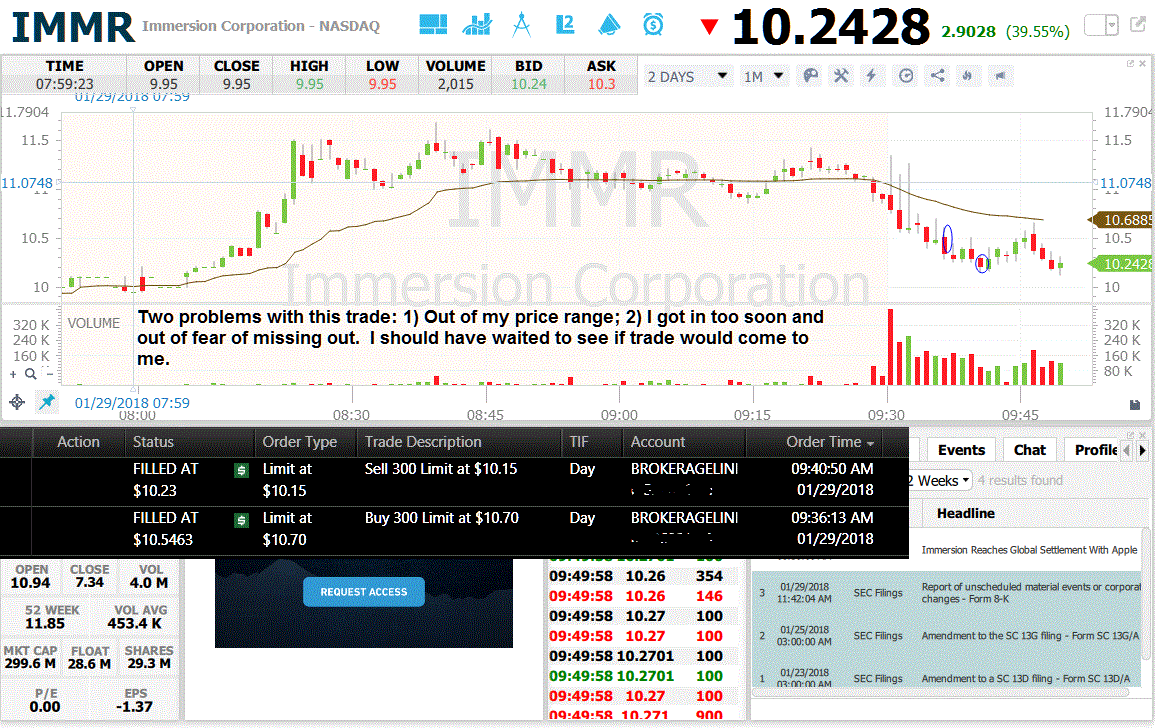Open Immersion Reaches Global Settlement With Apple headline

pos(1029,550)
